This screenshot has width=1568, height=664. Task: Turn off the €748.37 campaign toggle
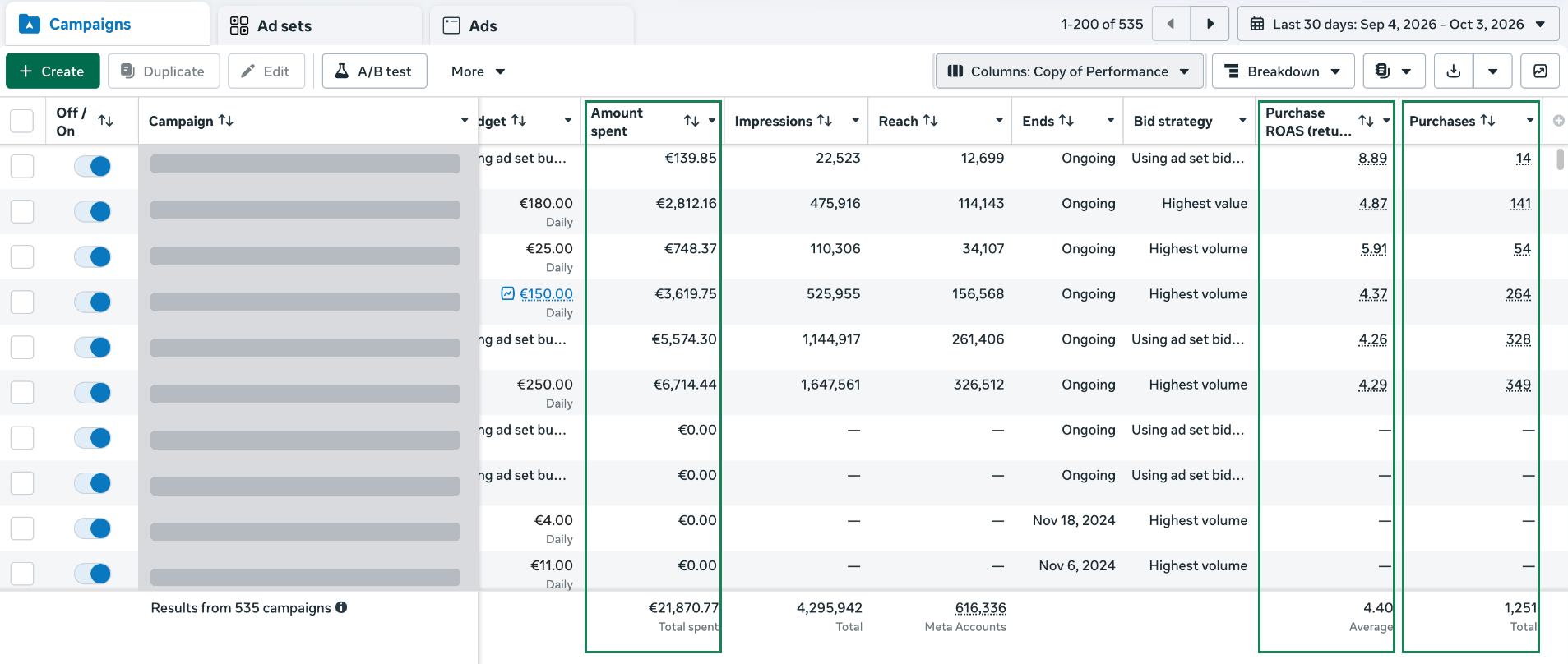pyautogui.click(x=93, y=256)
